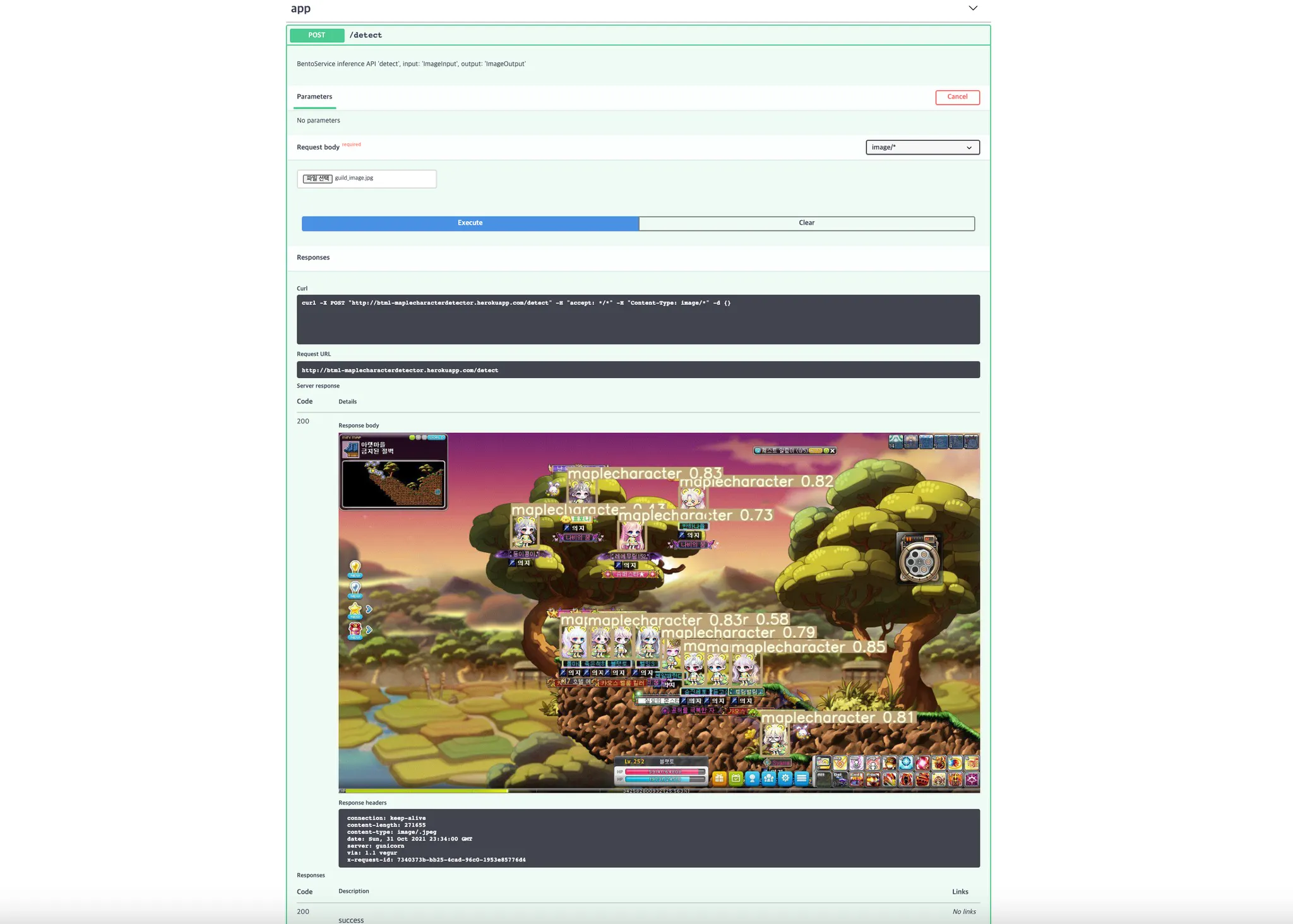Click the blue group community icon
The width and height of the screenshot is (1293, 924).
[768, 778]
